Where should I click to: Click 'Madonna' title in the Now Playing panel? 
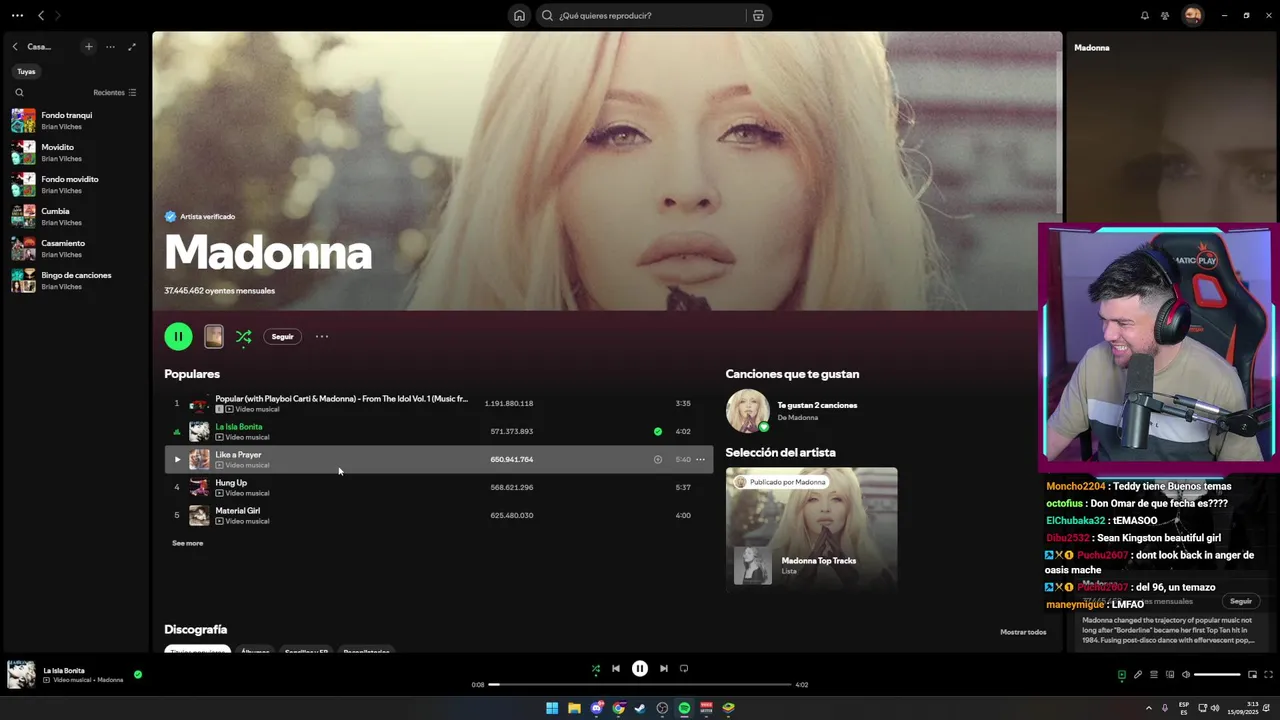(x=1091, y=47)
